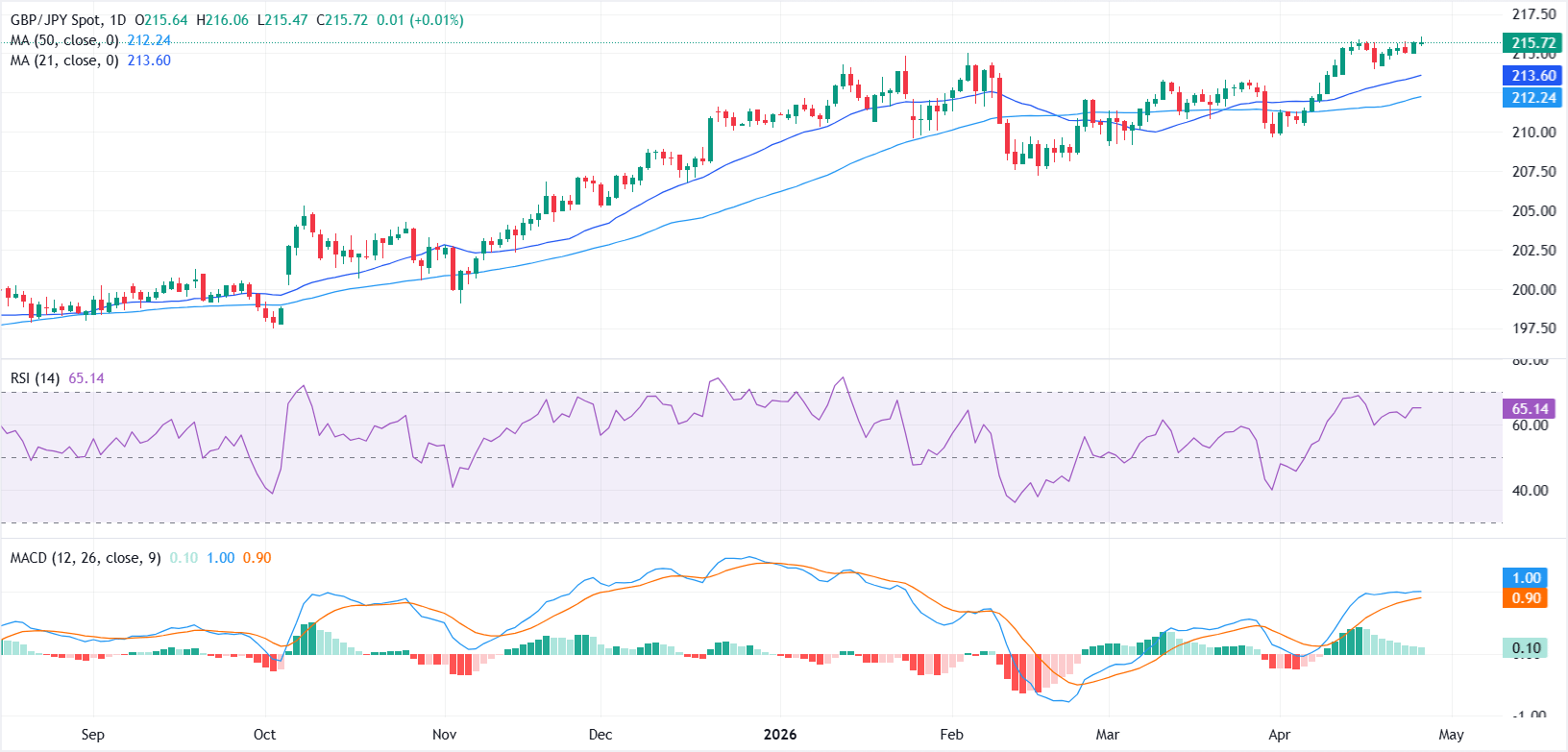This screenshot has width=1568, height=752.
Task: Click the RSI (14) indicator label
Action: click(35, 378)
